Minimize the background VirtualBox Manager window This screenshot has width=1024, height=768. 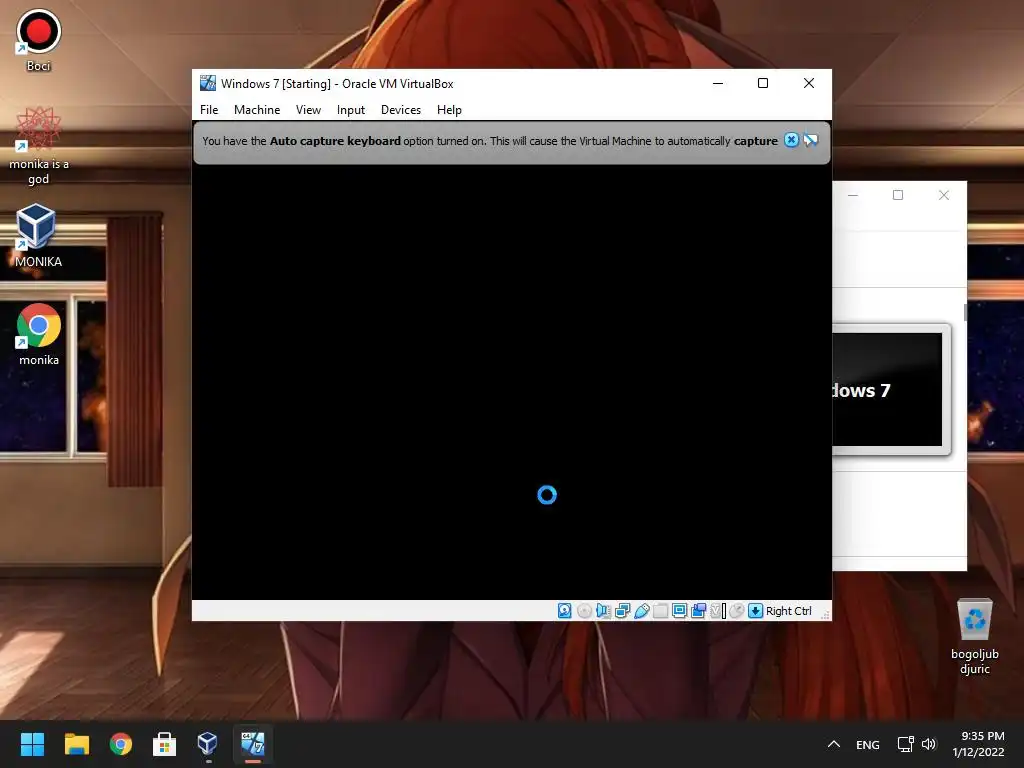point(853,195)
